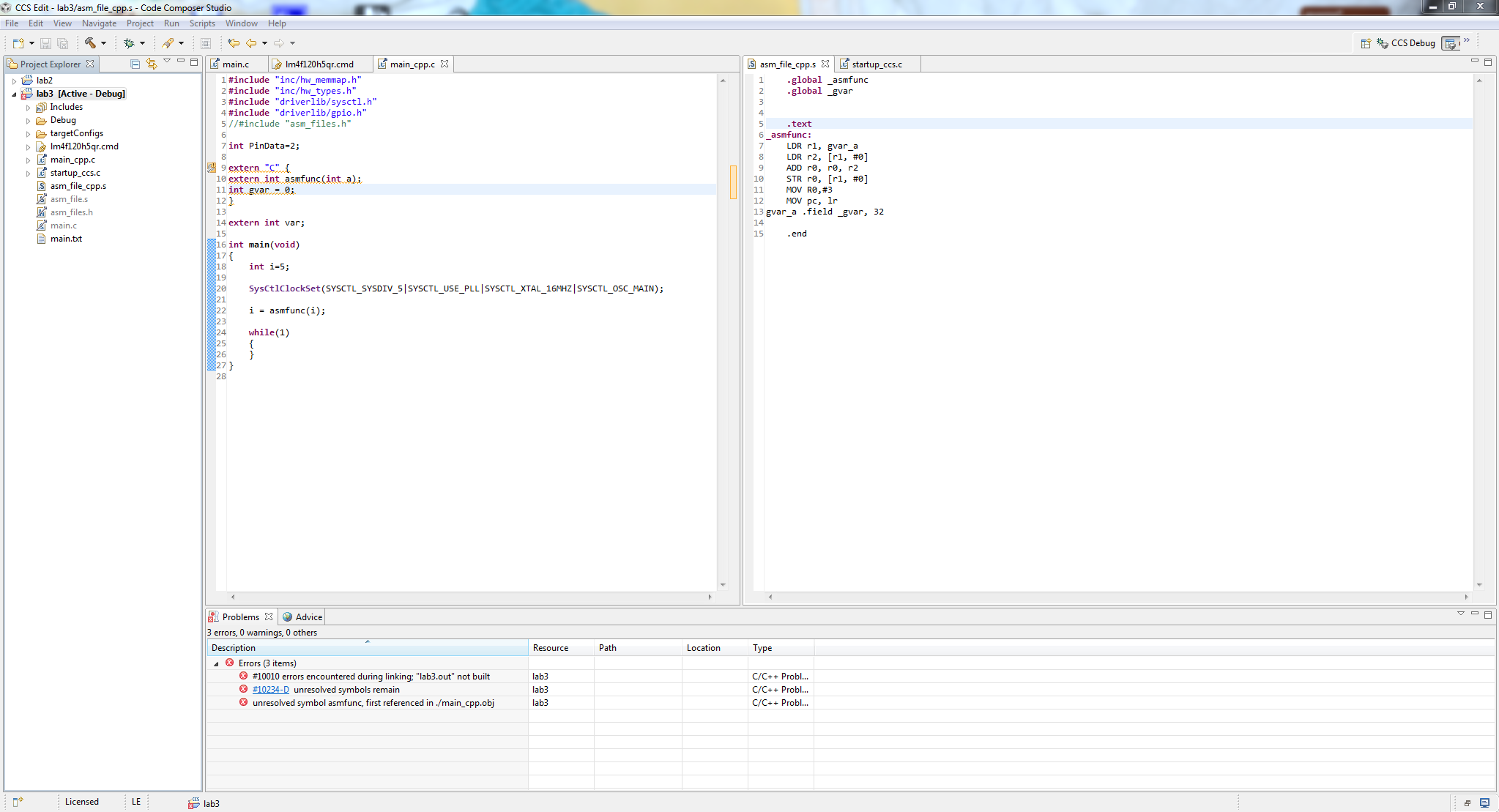Click the Last Edit Location arrow icon
This screenshot has width=1499, height=812.
[x=234, y=43]
